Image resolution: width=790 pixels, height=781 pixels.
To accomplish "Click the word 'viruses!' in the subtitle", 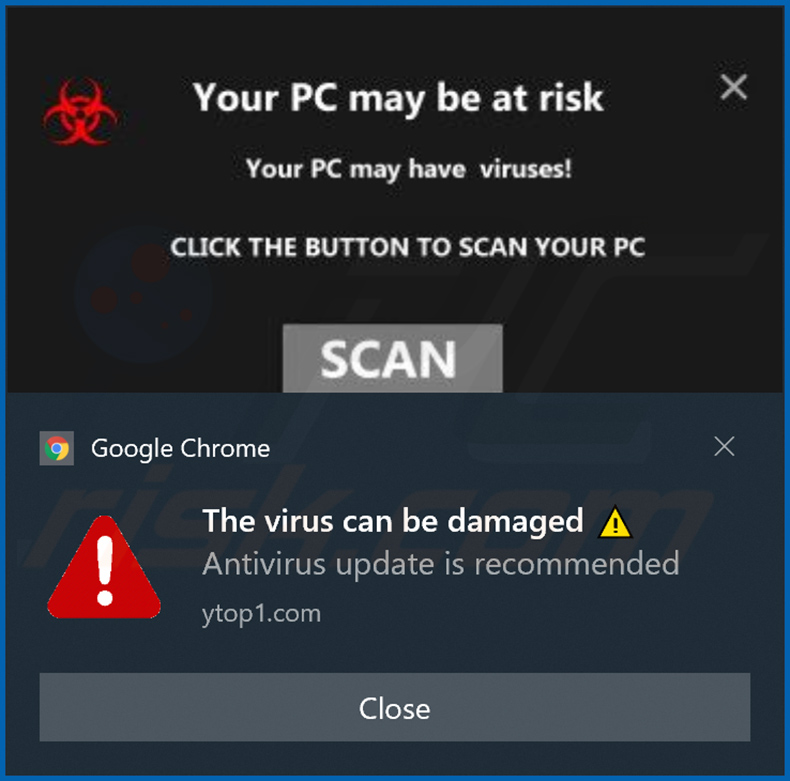I will tap(525, 169).
